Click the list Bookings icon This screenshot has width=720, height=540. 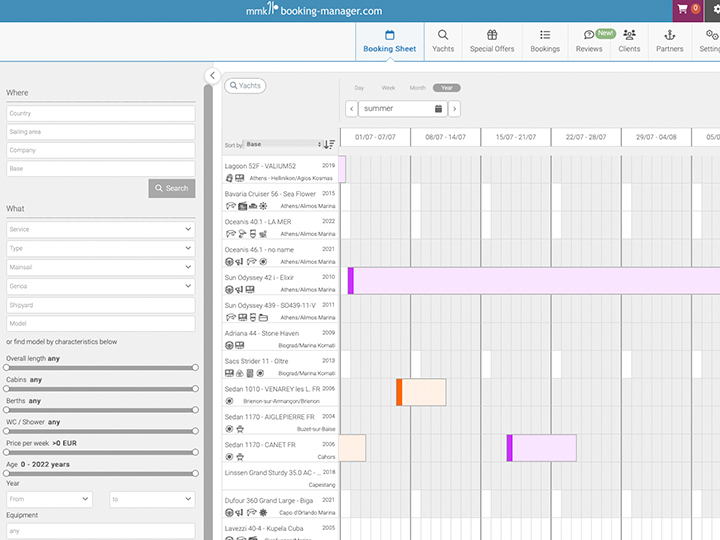click(x=545, y=35)
